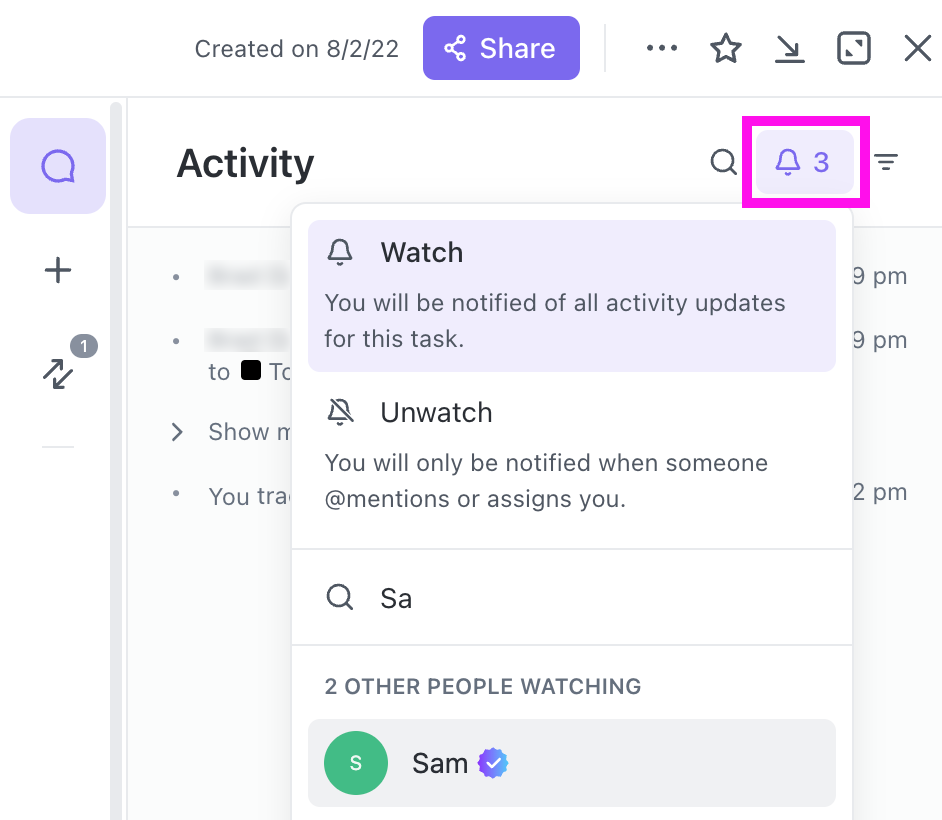Click the black To status color square
This screenshot has width=942, height=820.
click(251, 370)
